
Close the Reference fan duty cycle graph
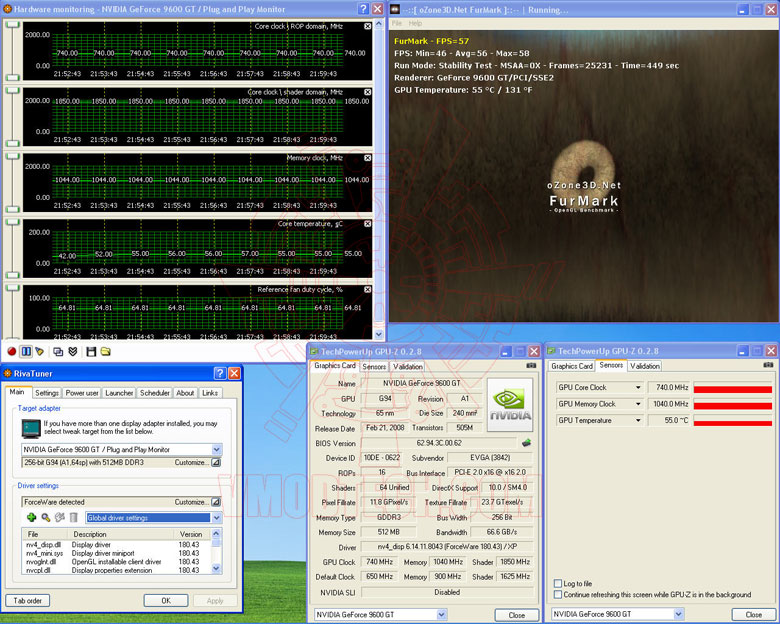coord(368,290)
